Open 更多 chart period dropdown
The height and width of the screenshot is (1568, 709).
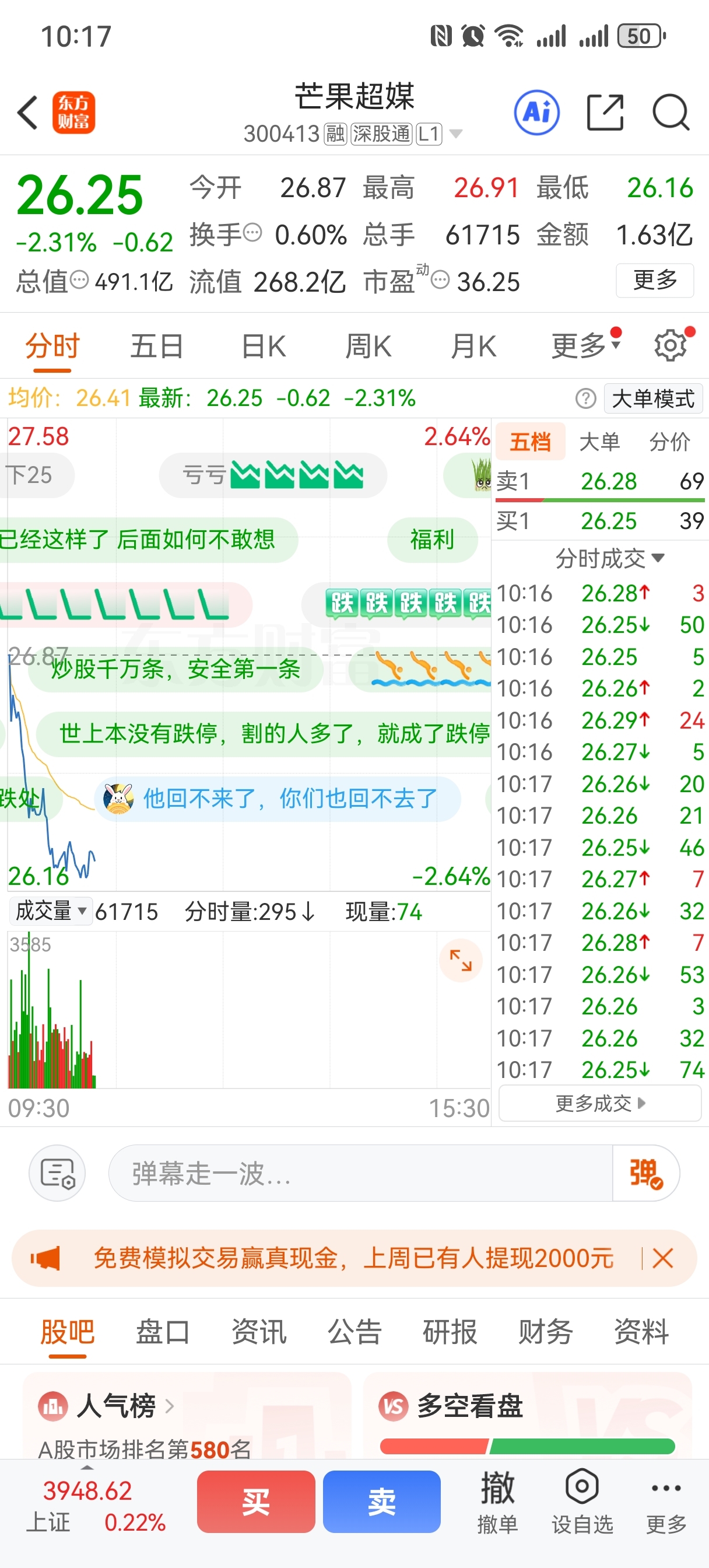pyautogui.click(x=585, y=346)
